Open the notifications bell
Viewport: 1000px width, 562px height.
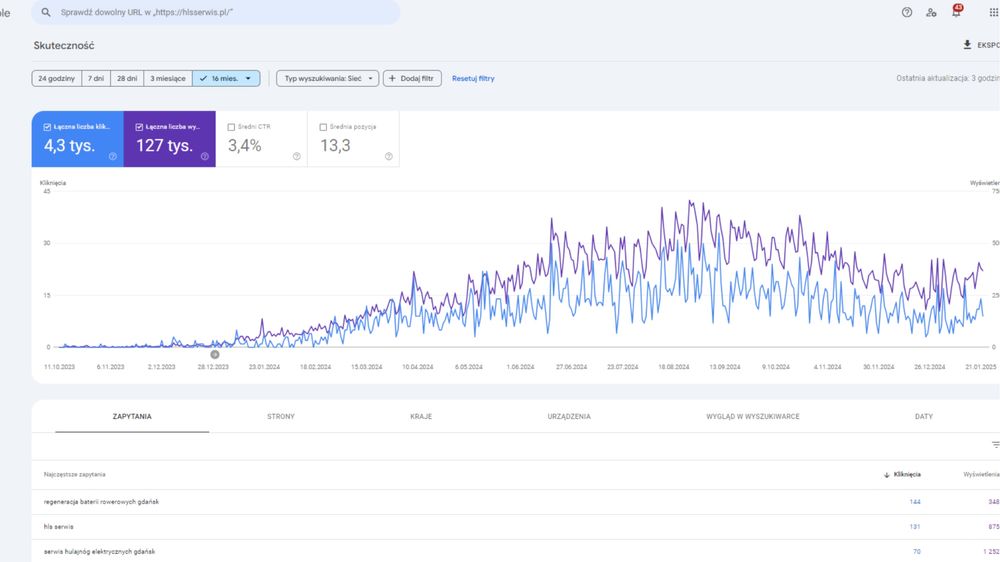click(956, 12)
